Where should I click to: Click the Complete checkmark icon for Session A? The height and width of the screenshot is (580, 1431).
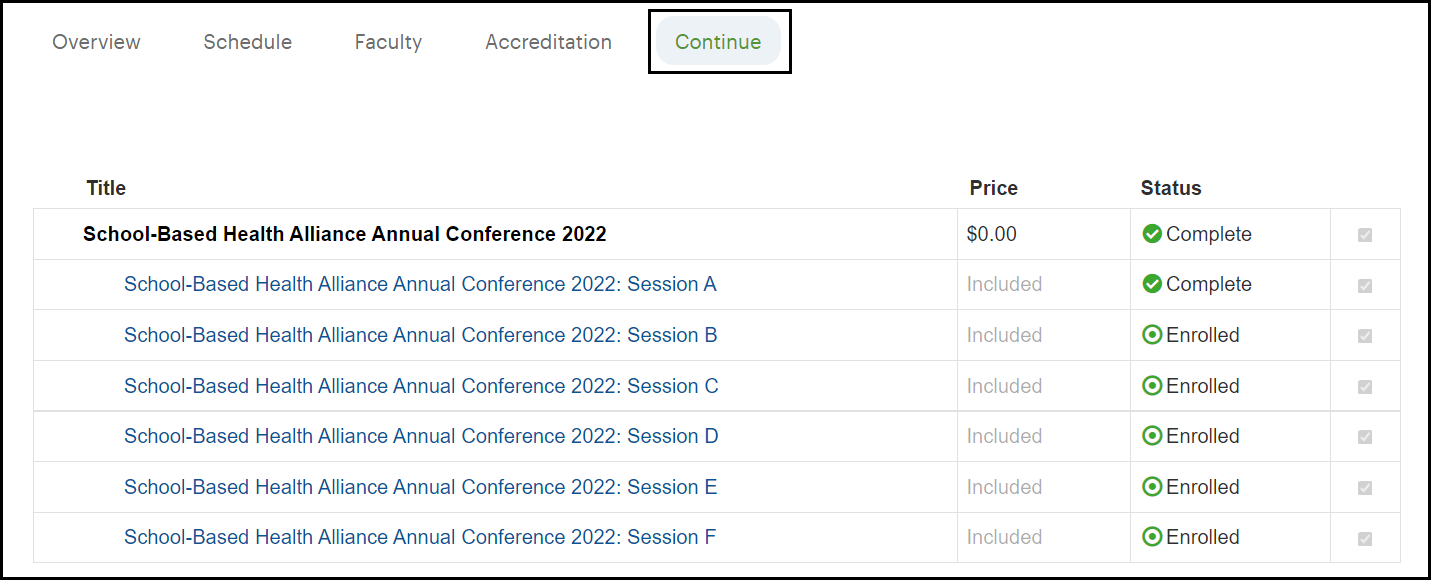pos(1152,284)
